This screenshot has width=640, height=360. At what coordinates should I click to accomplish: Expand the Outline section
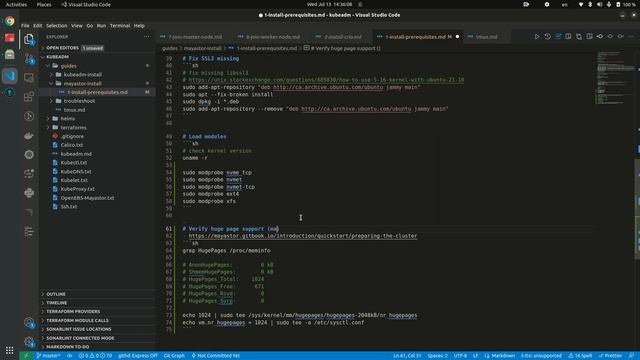tap(98, 294)
